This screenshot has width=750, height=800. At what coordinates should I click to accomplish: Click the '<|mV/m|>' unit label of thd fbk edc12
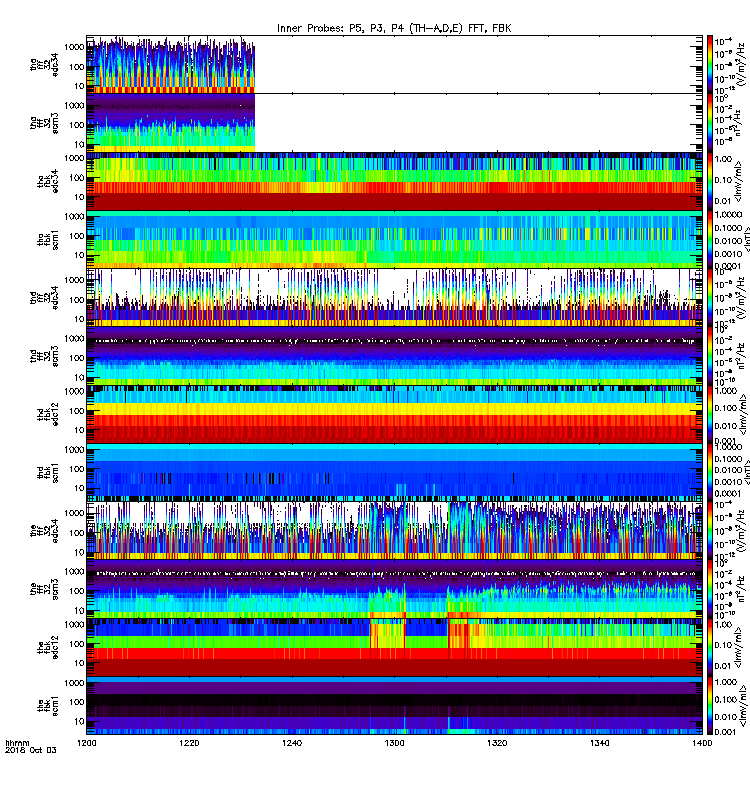[x=742, y=414]
